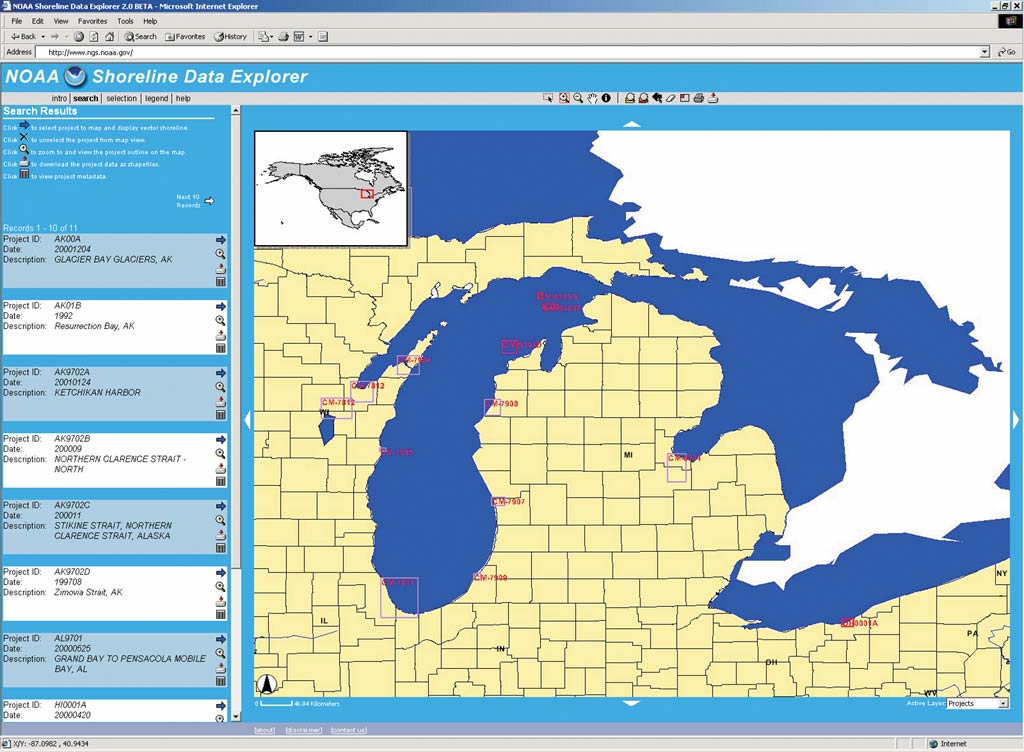Pan the map east with right arrow
Image resolution: width=1024 pixels, height=752 pixels.
point(1016,420)
